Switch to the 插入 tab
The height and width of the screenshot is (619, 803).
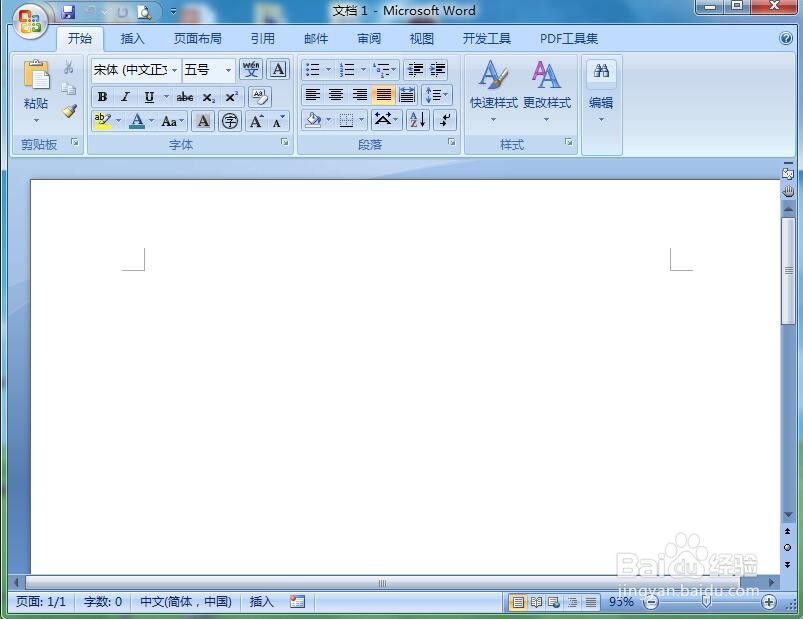tap(132, 39)
